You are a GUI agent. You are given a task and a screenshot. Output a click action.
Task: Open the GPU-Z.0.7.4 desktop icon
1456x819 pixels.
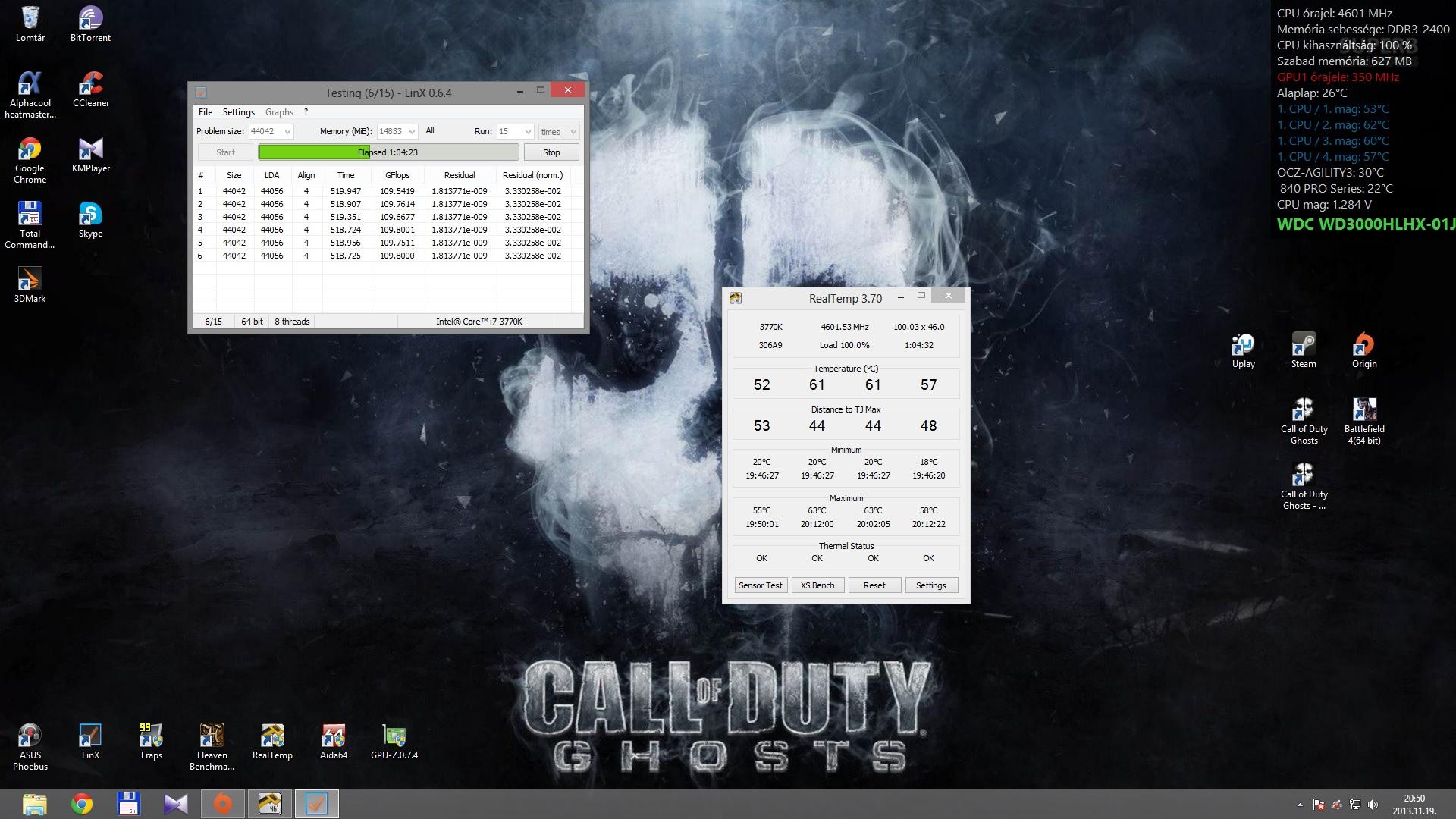click(x=394, y=736)
